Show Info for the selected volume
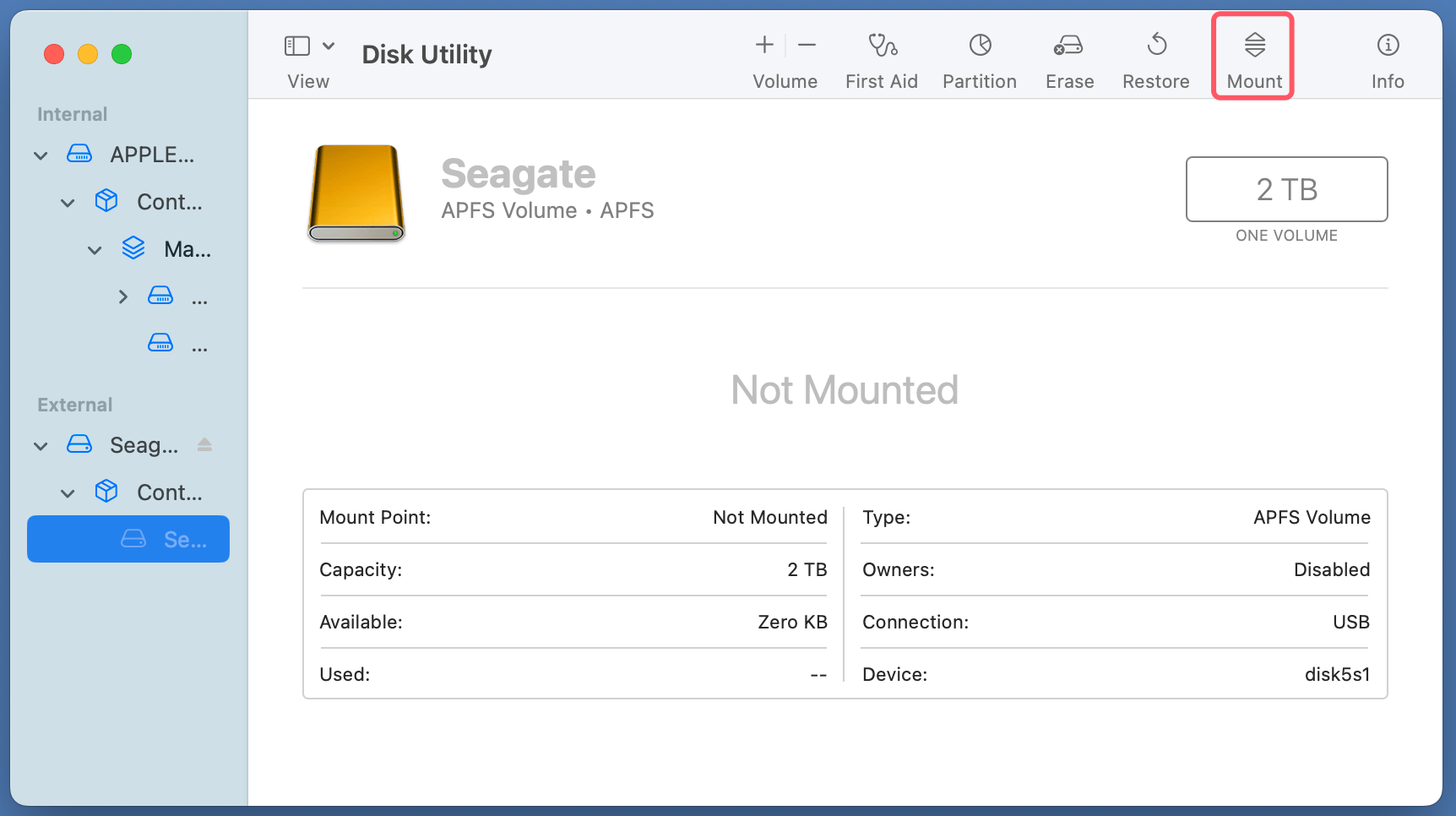 1387,55
